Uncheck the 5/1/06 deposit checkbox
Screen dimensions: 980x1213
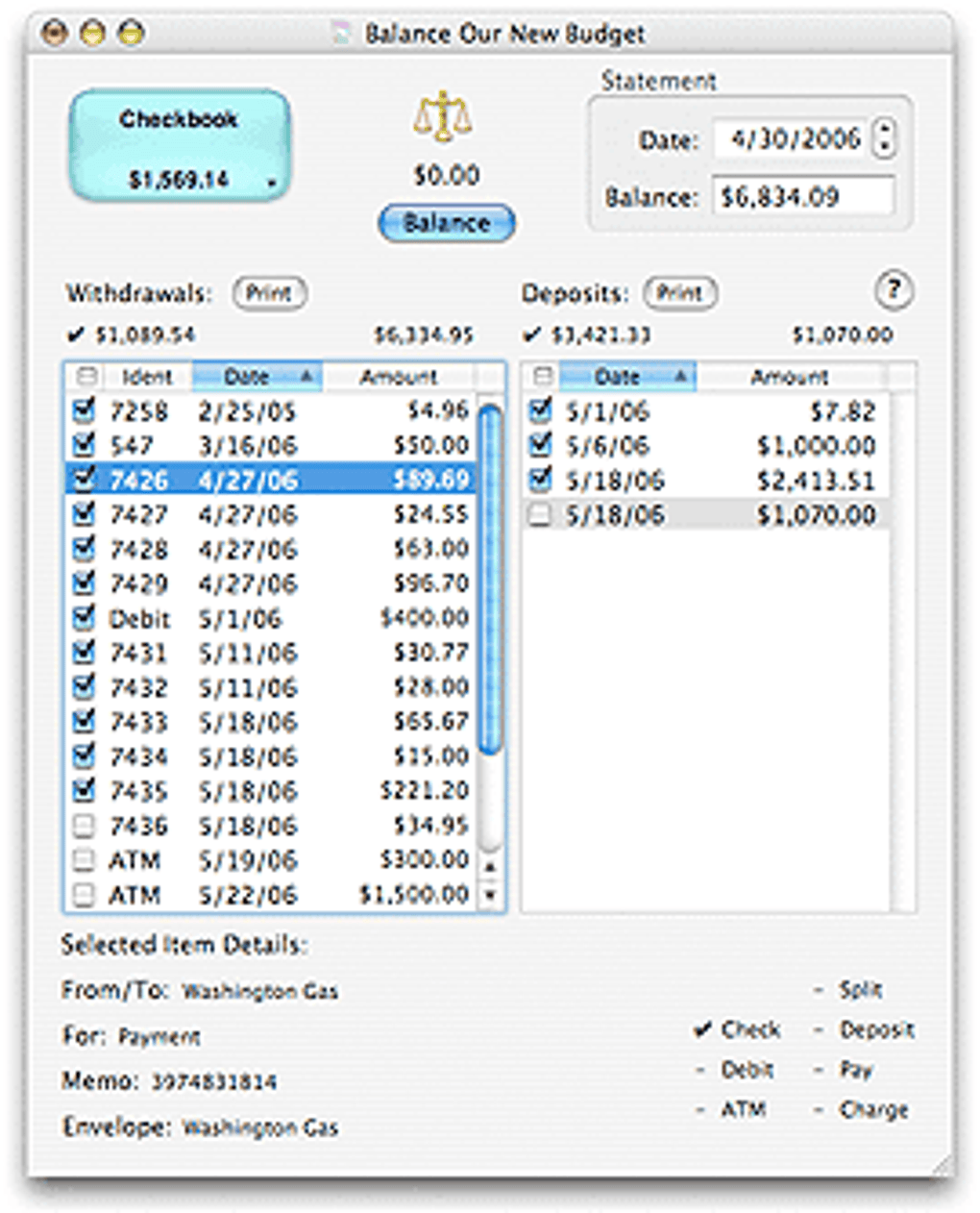[541, 411]
